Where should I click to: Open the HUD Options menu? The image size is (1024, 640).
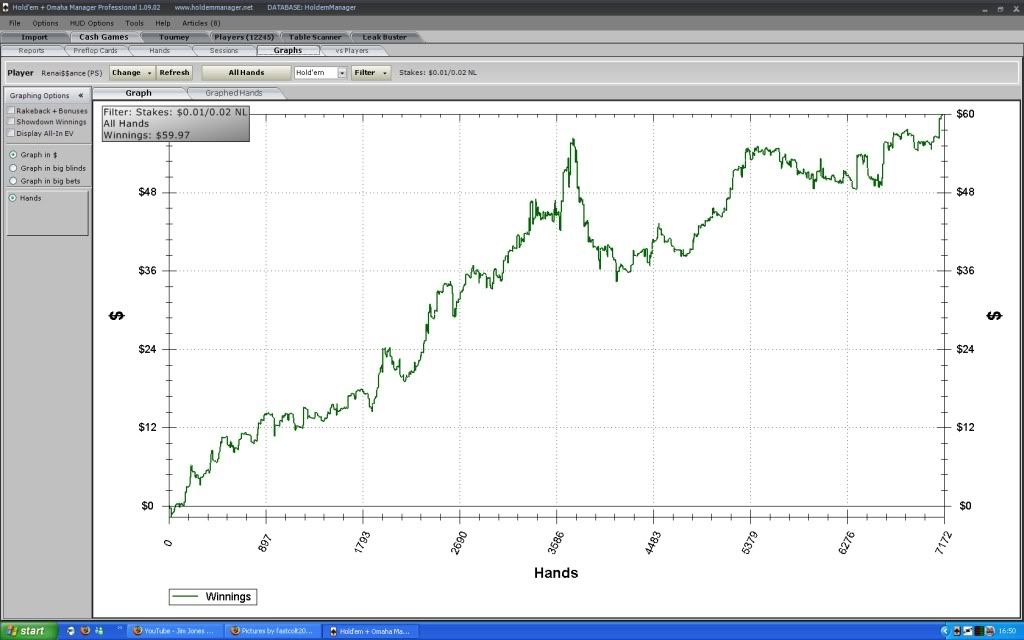[x=91, y=22]
